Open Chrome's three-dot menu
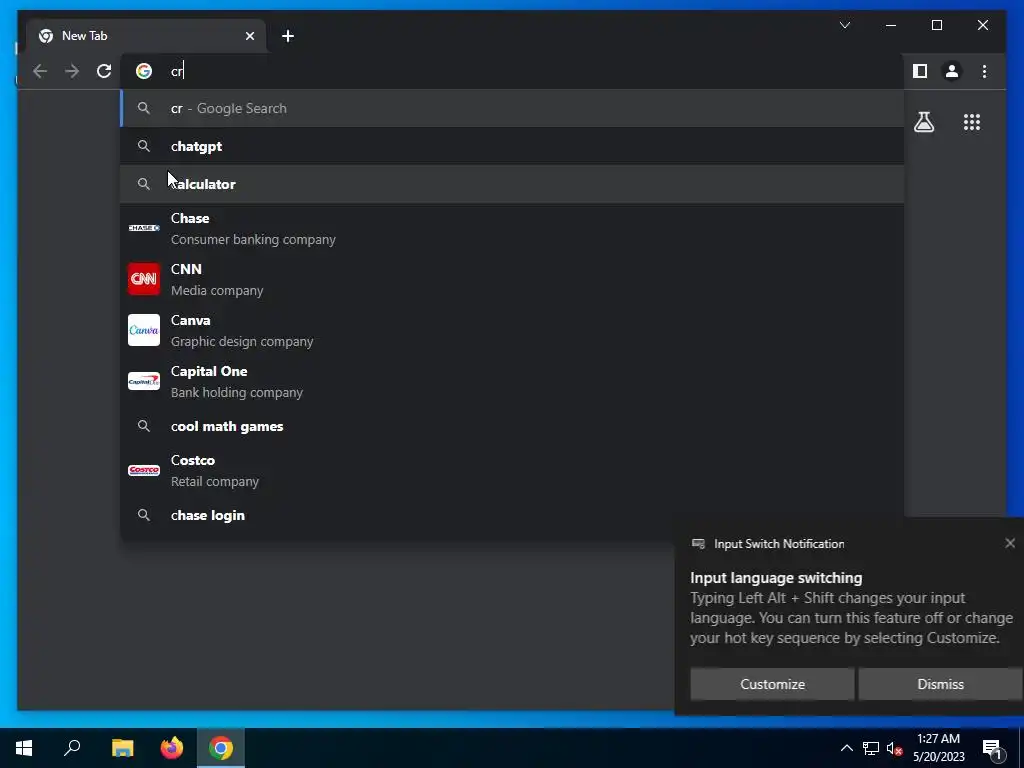 click(984, 71)
